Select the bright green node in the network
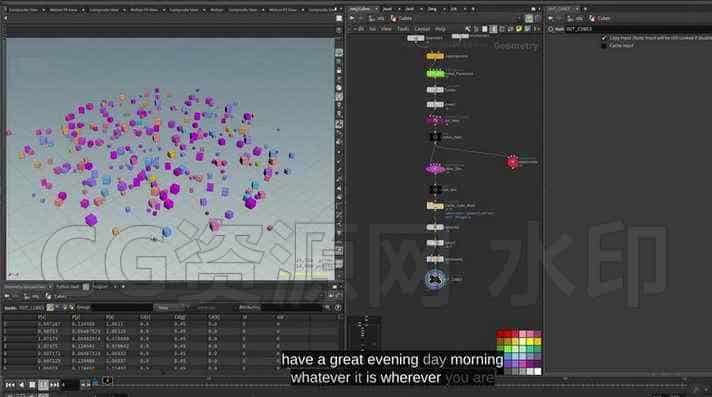Screen dimensions: 712x397 (435, 73)
